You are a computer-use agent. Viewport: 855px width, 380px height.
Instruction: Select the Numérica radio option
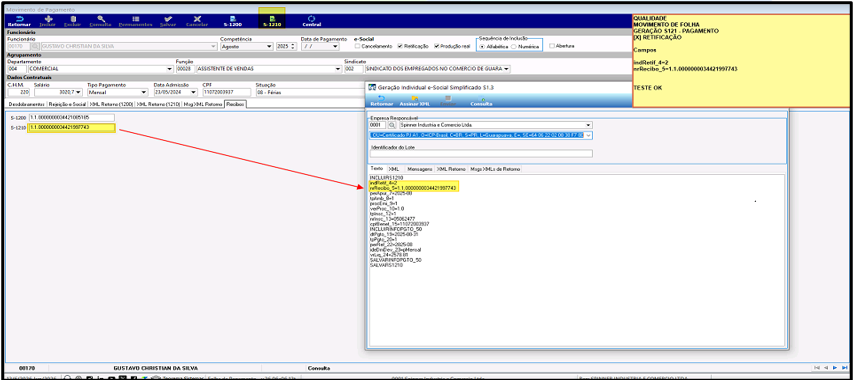click(514, 47)
